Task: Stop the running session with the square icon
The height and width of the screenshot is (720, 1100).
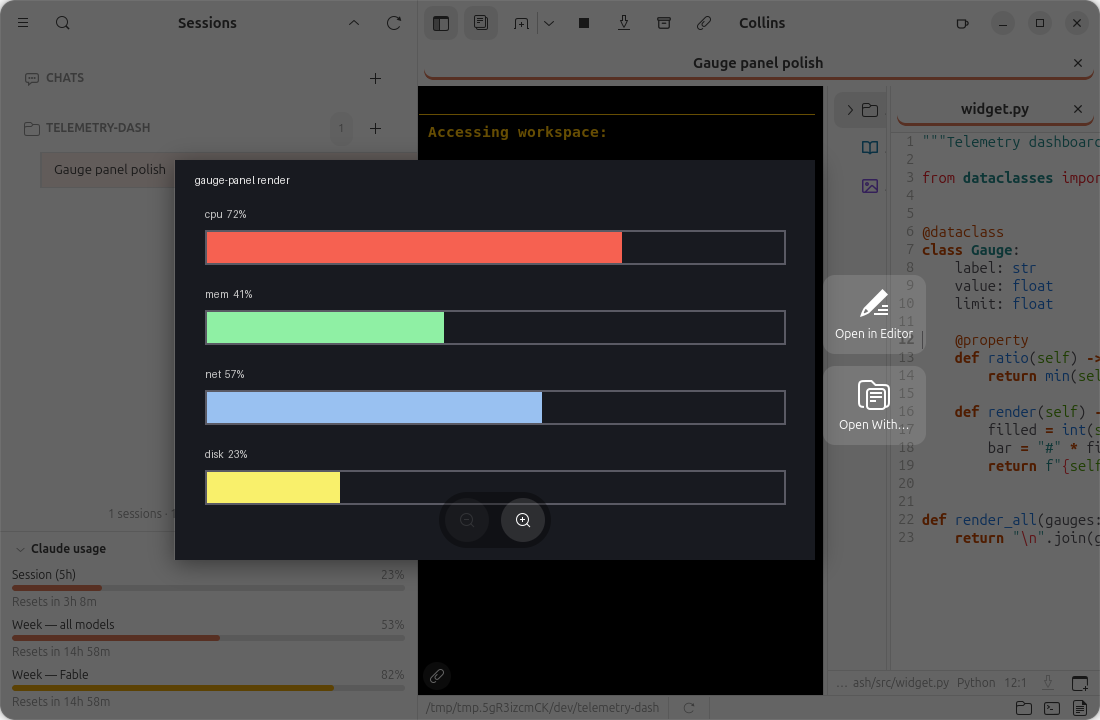Action: pyautogui.click(x=584, y=23)
